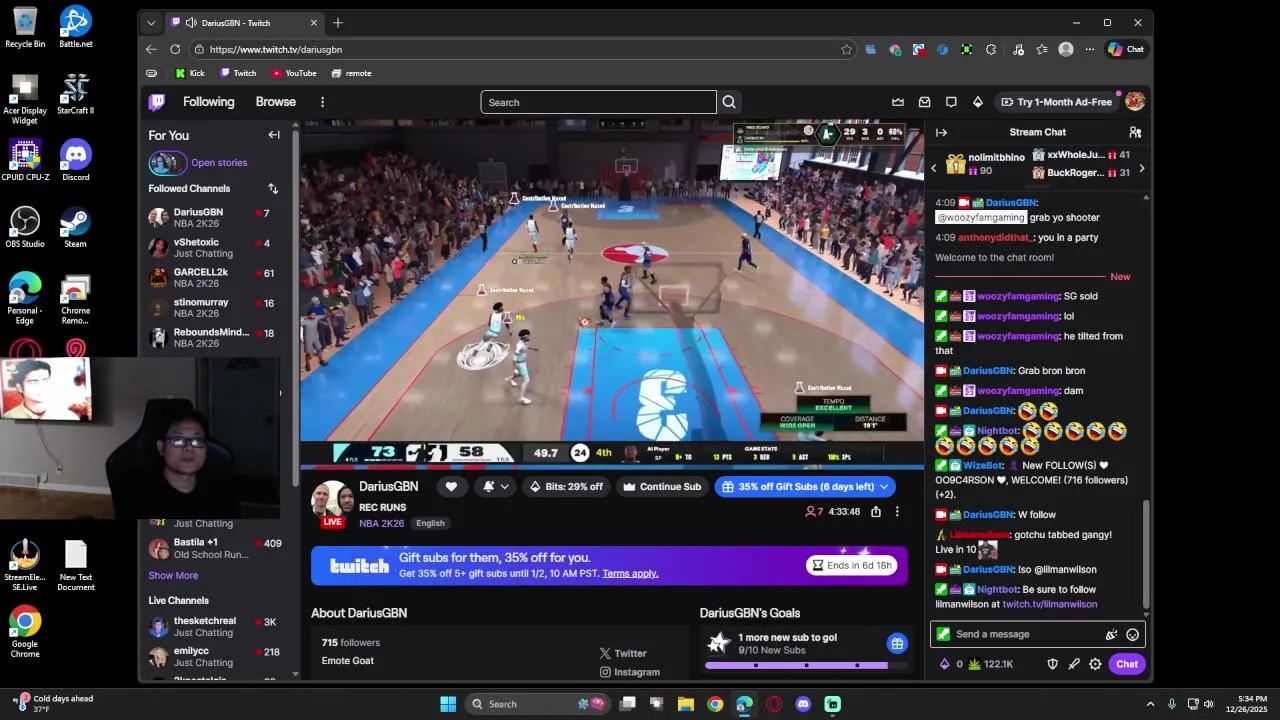Viewport: 1280px width, 720px height.
Task: Click the Get Bits diamond icon
Action: 978,102
